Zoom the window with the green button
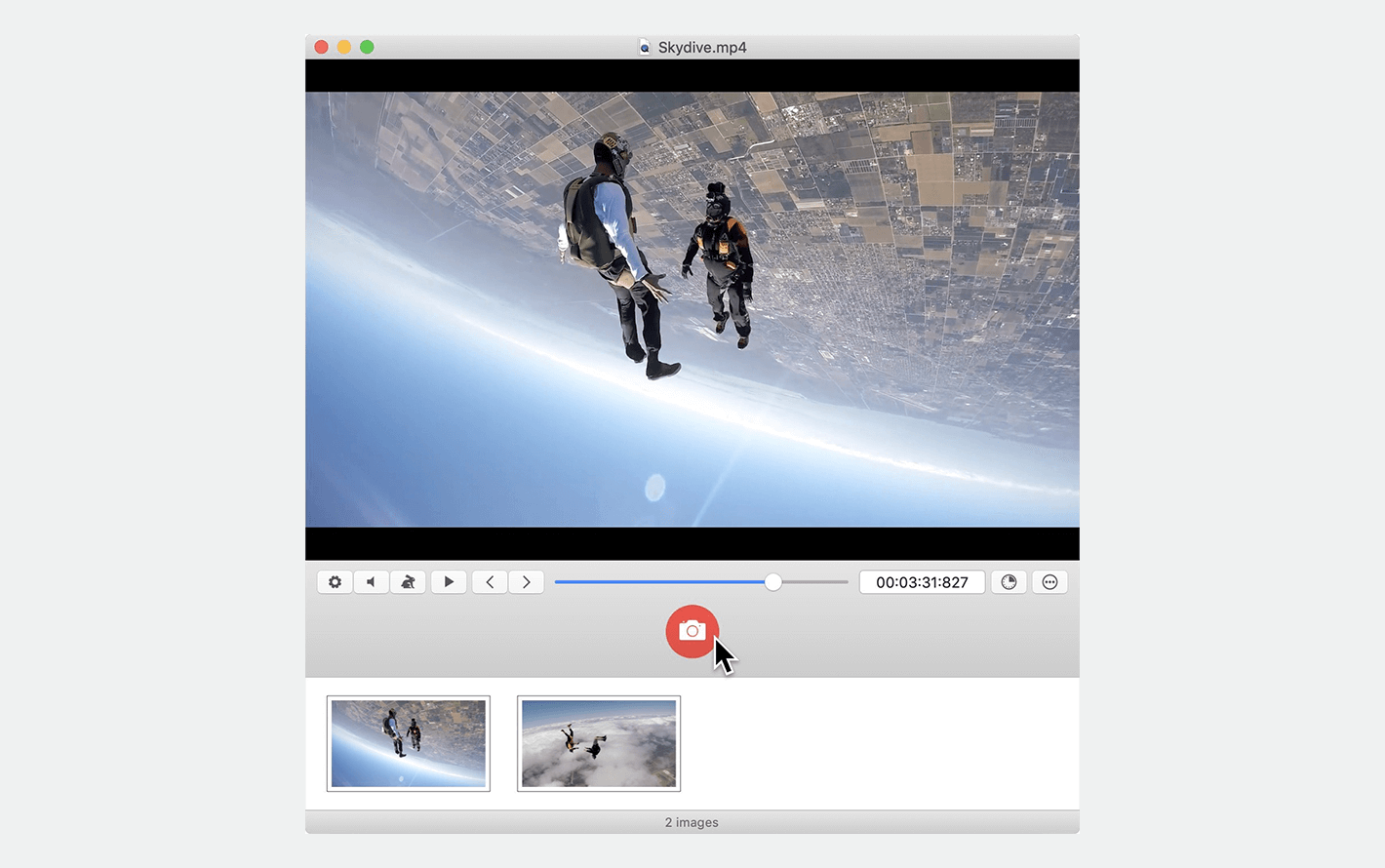Screen dimensions: 1385x868 tap(367, 47)
